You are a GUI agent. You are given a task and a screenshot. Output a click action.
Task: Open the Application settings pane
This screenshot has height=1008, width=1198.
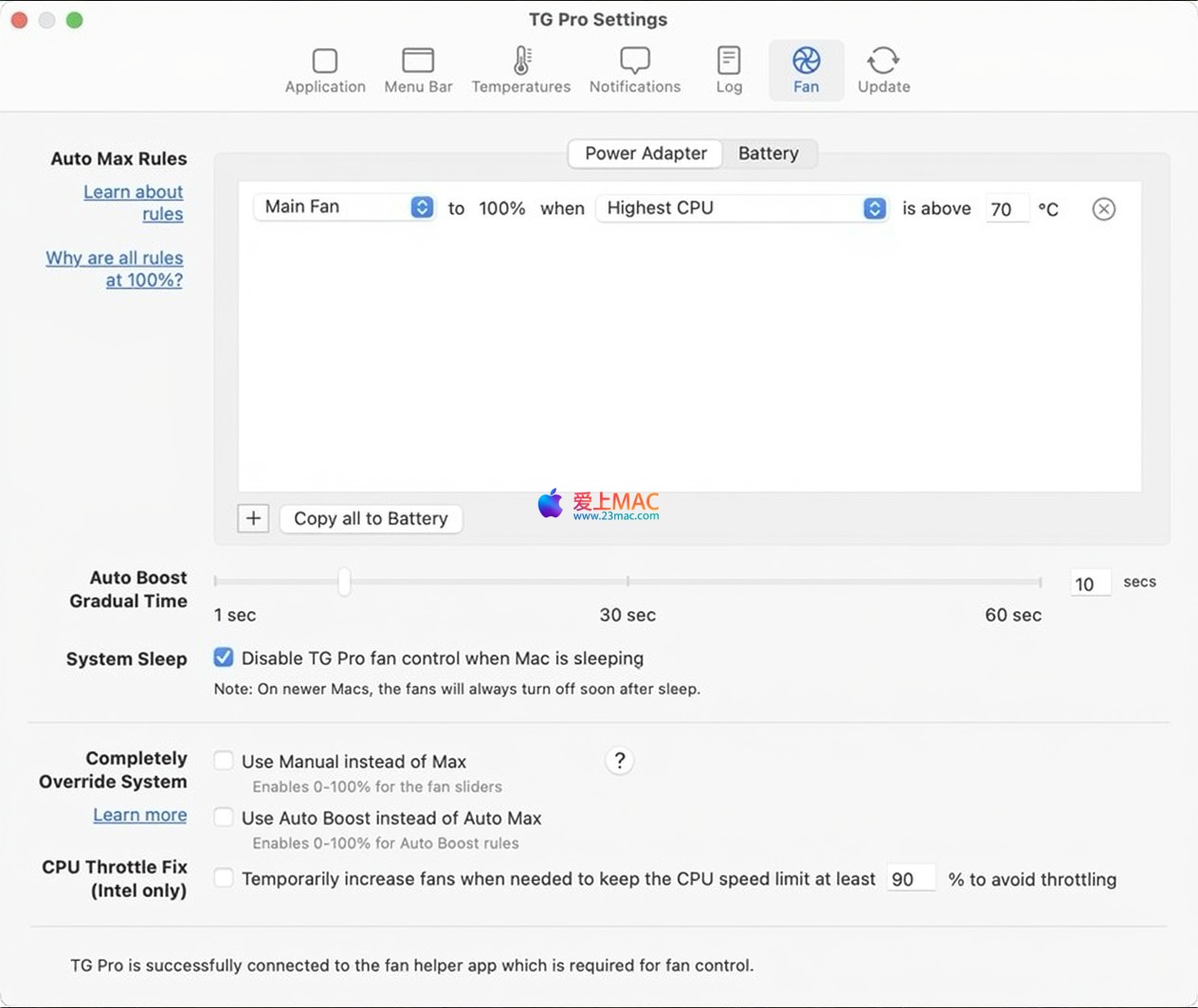tap(325, 71)
